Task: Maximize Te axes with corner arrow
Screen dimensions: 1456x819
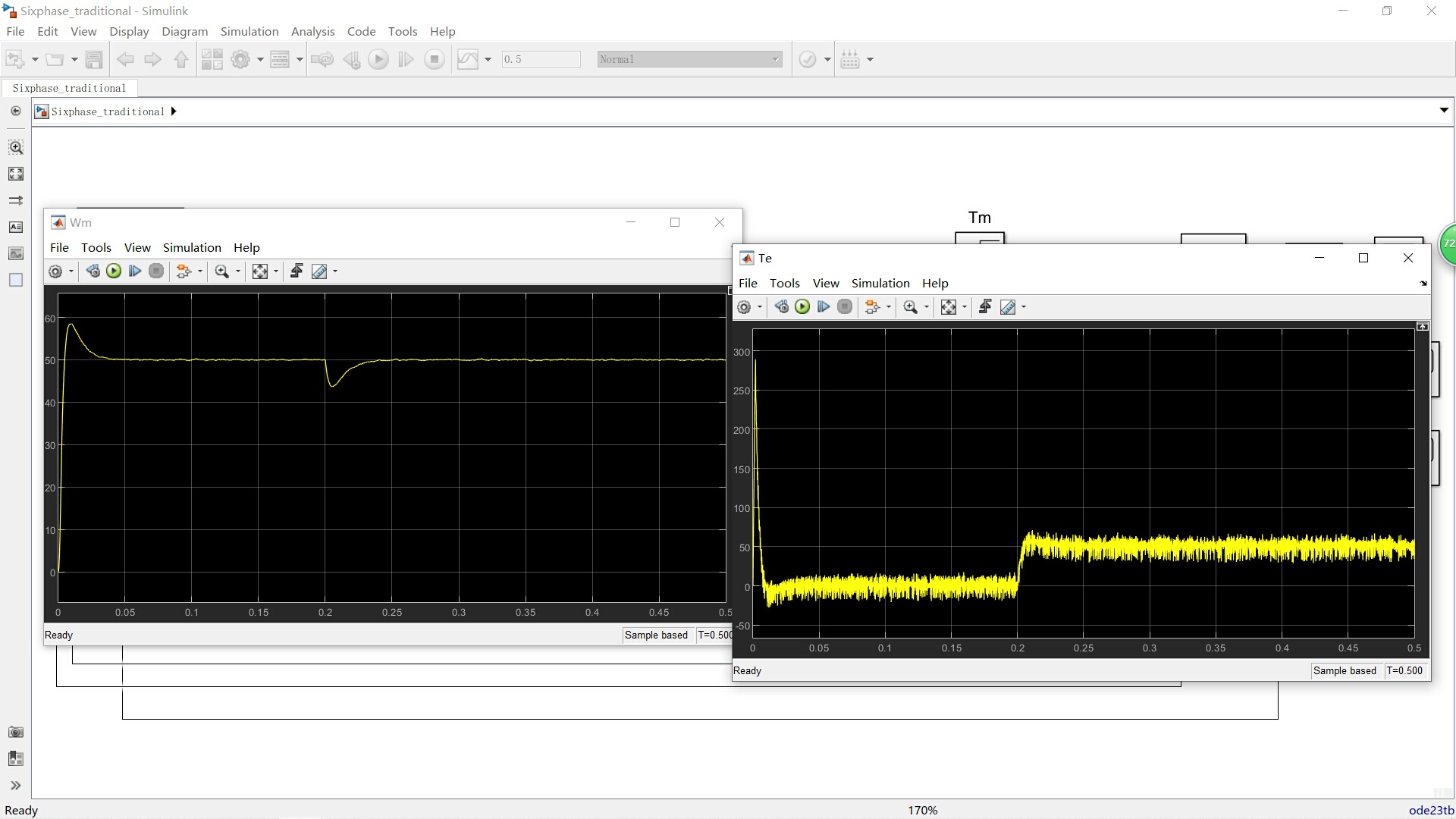Action: (x=1423, y=326)
